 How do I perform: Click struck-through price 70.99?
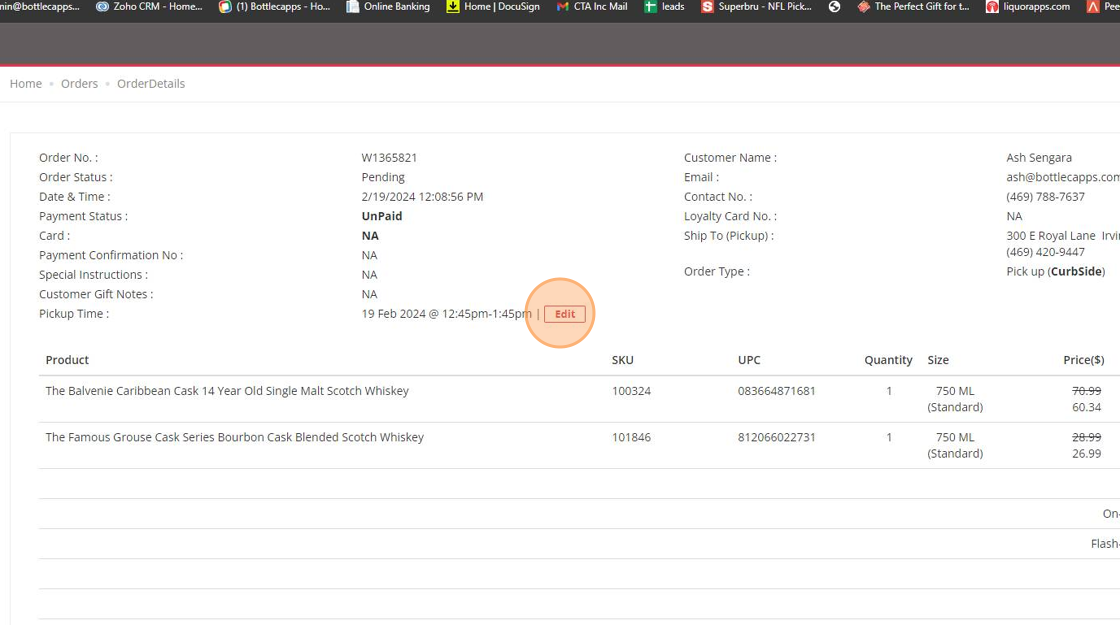click(x=1086, y=391)
